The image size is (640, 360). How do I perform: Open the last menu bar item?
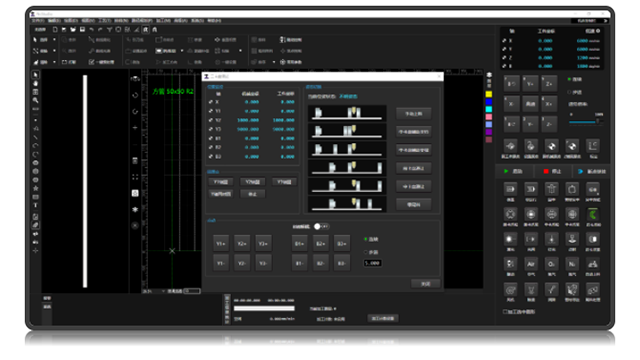click(x=214, y=20)
